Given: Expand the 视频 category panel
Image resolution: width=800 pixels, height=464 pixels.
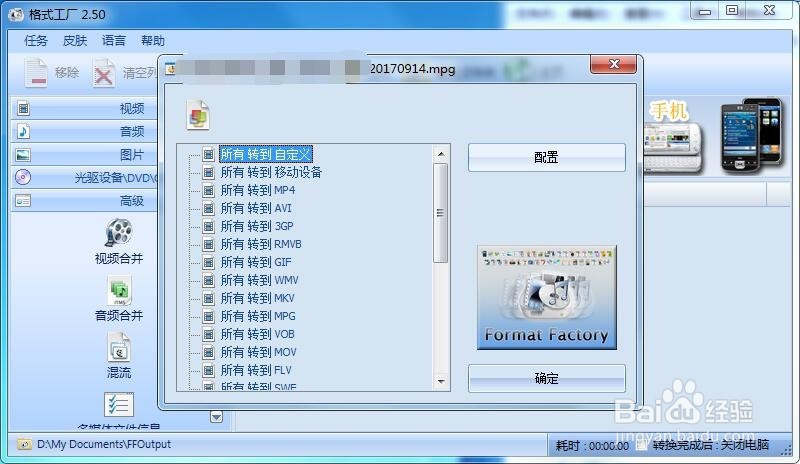Looking at the screenshot, I should click(x=85, y=108).
